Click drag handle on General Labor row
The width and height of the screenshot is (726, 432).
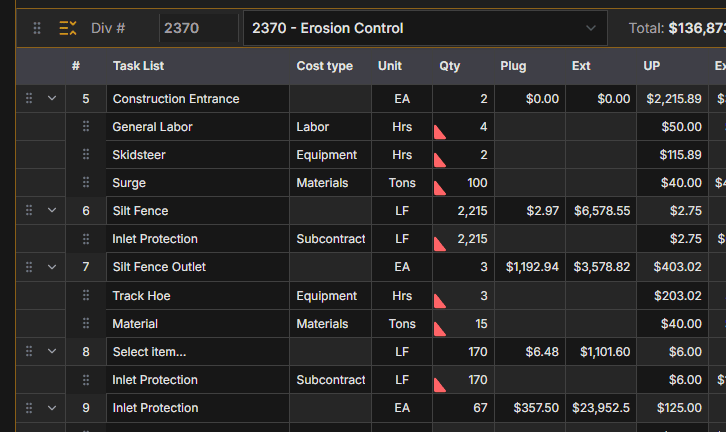(86, 127)
